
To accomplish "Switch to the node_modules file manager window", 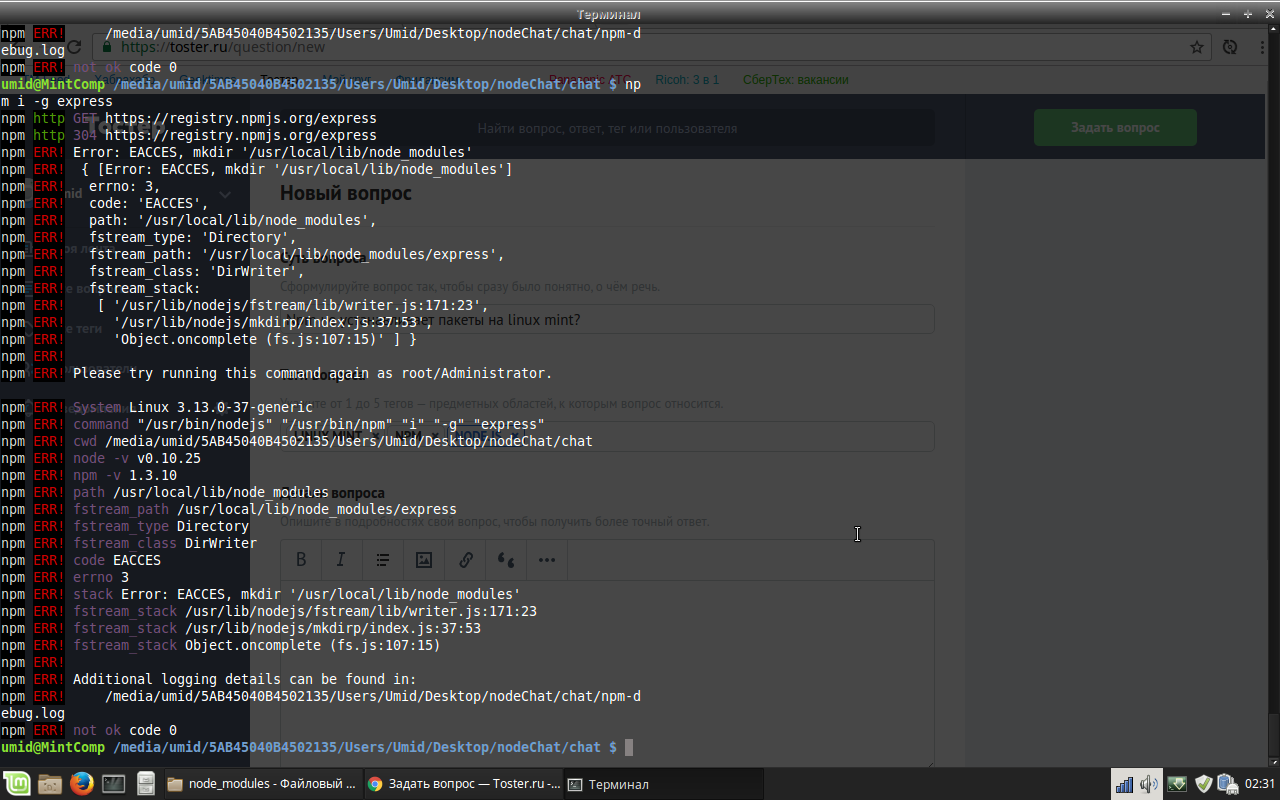I will pos(261,784).
